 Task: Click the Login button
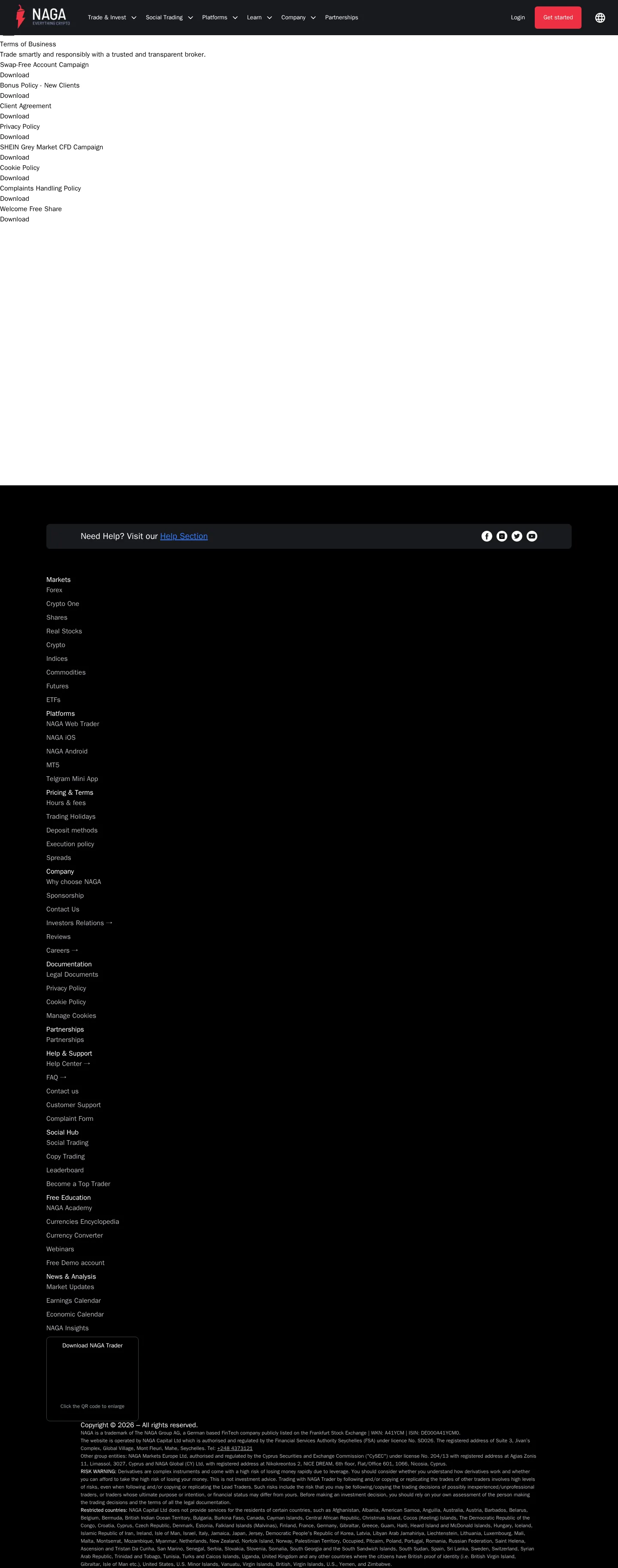pos(518,18)
